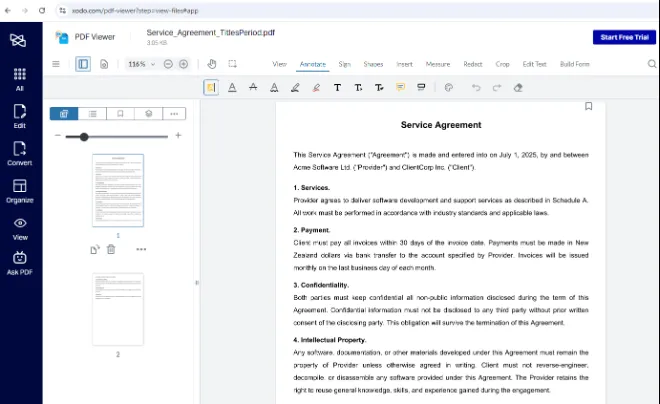Screen dimensions: 660x404
Task: Click the bookmark icon on the page
Action: [588, 106]
